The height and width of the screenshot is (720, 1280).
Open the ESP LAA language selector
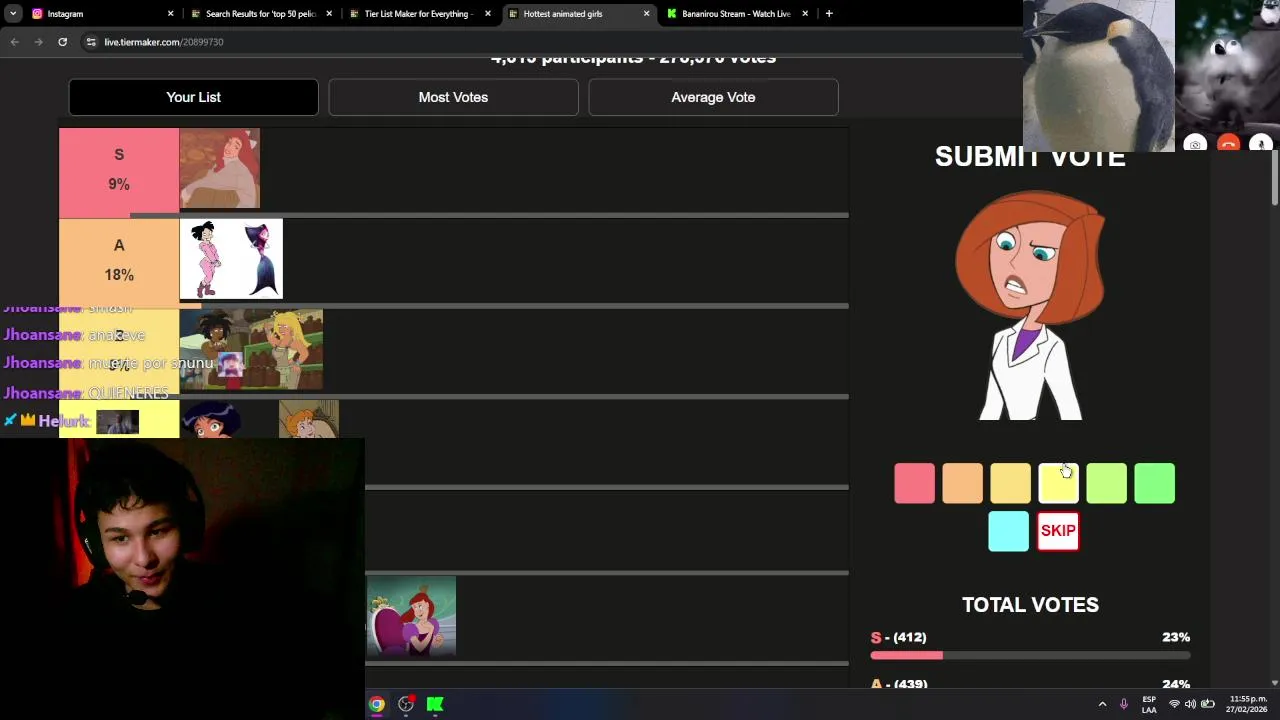coord(1149,704)
